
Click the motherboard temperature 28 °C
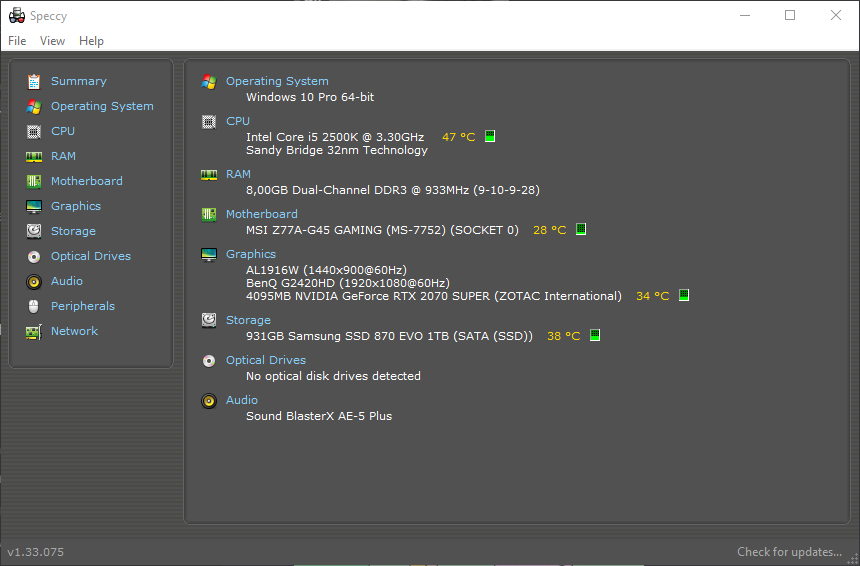(550, 230)
